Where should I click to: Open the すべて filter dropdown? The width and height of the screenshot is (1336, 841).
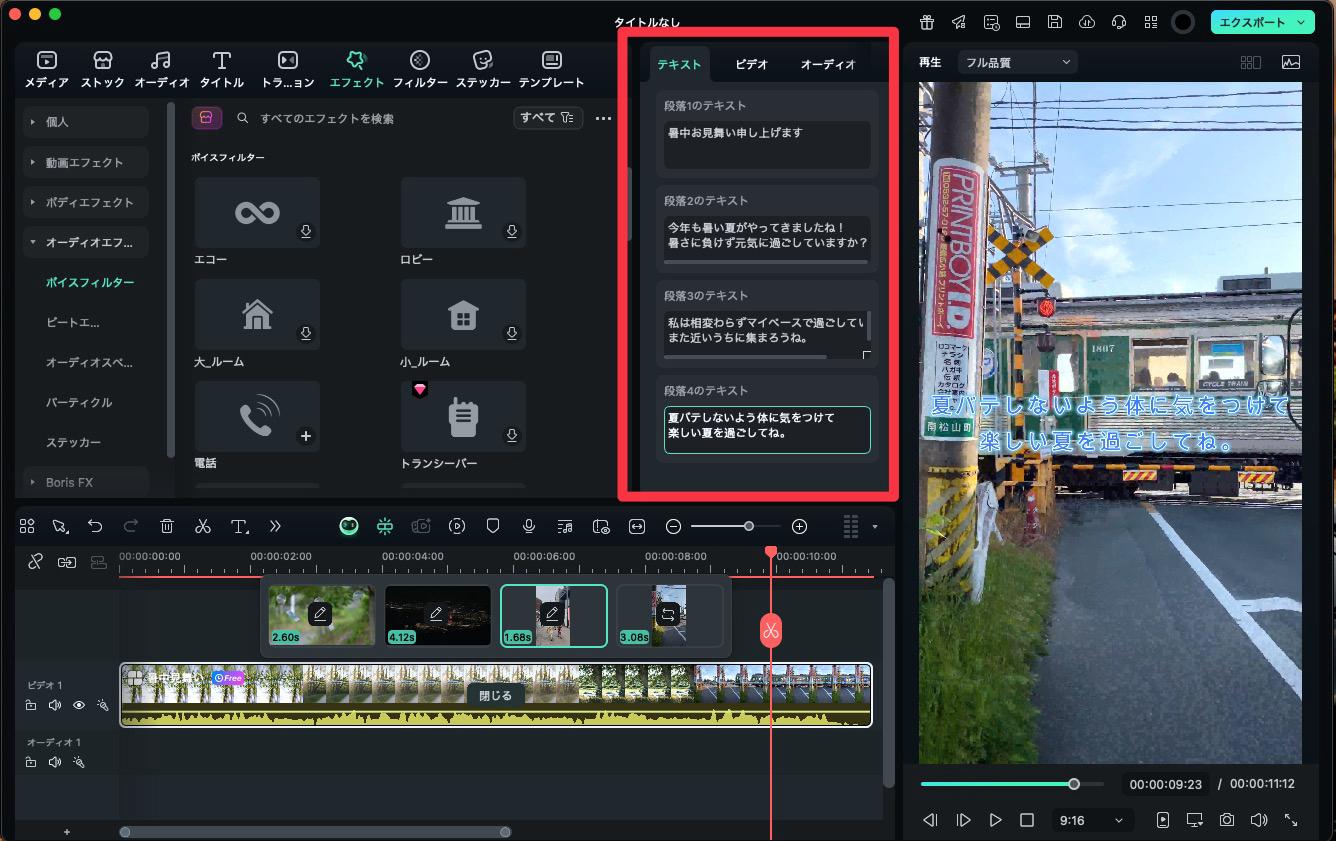[x=548, y=118]
